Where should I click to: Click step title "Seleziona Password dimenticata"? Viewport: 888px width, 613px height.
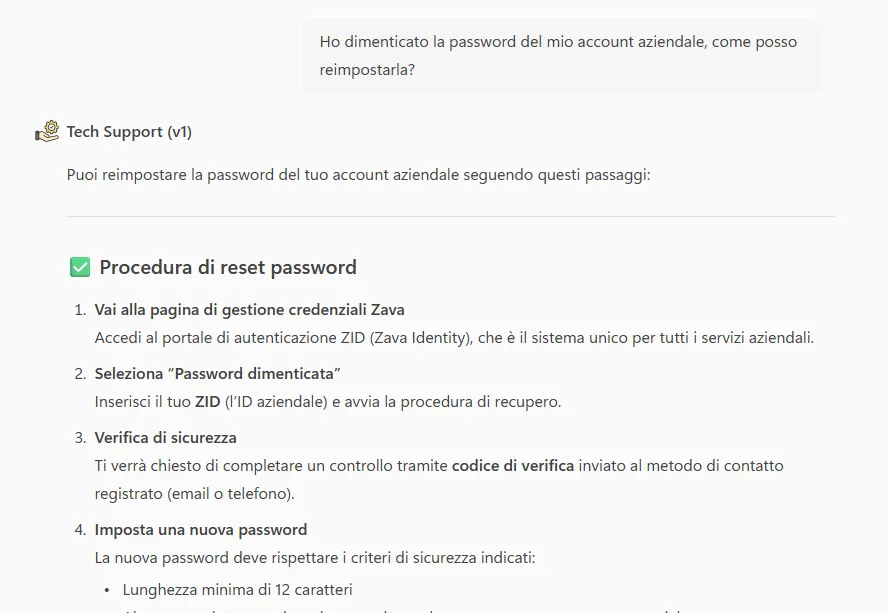coord(218,373)
